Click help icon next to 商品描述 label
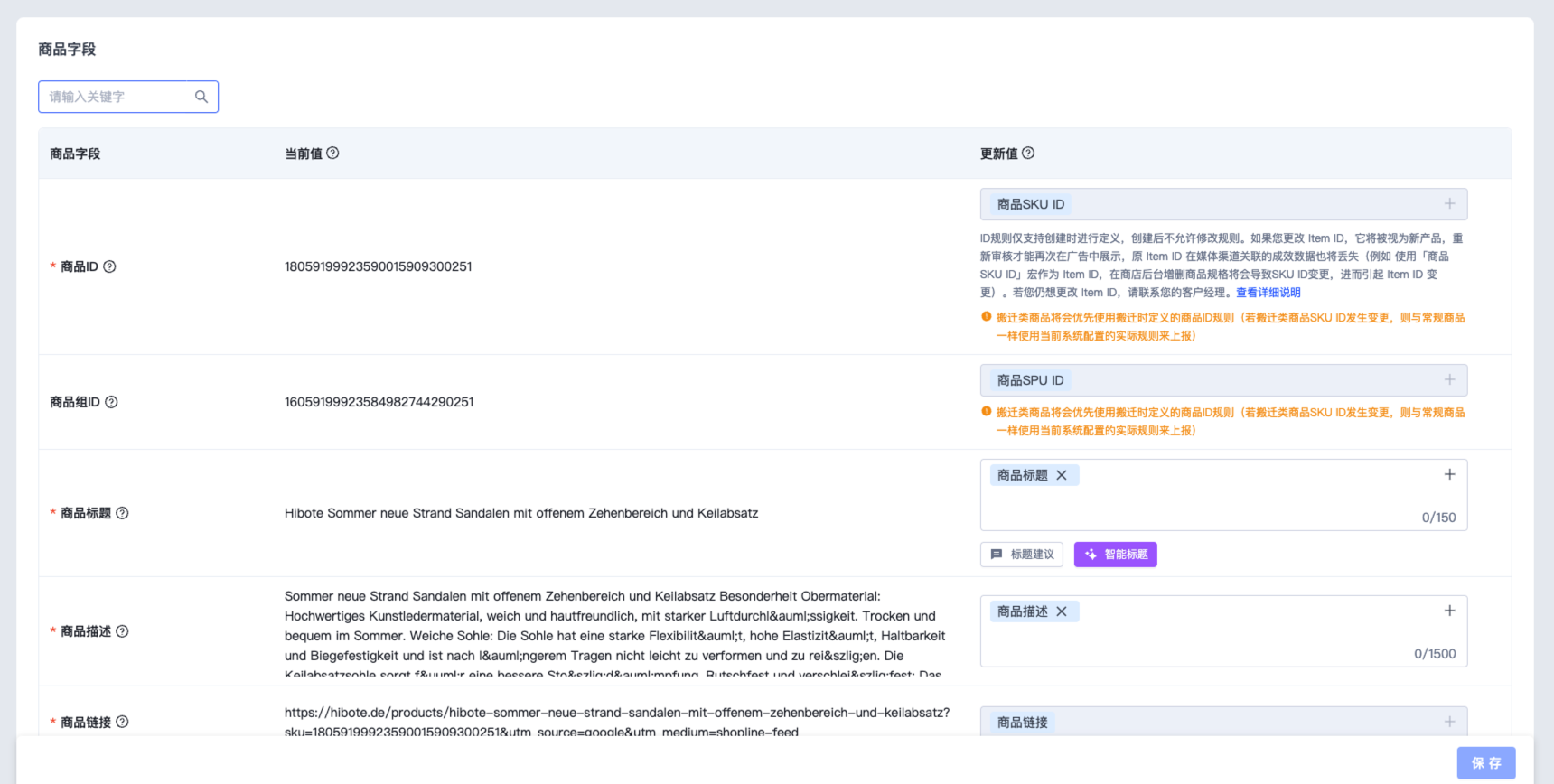This screenshot has width=1554, height=784. pyautogui.click(x=122, y=631)
